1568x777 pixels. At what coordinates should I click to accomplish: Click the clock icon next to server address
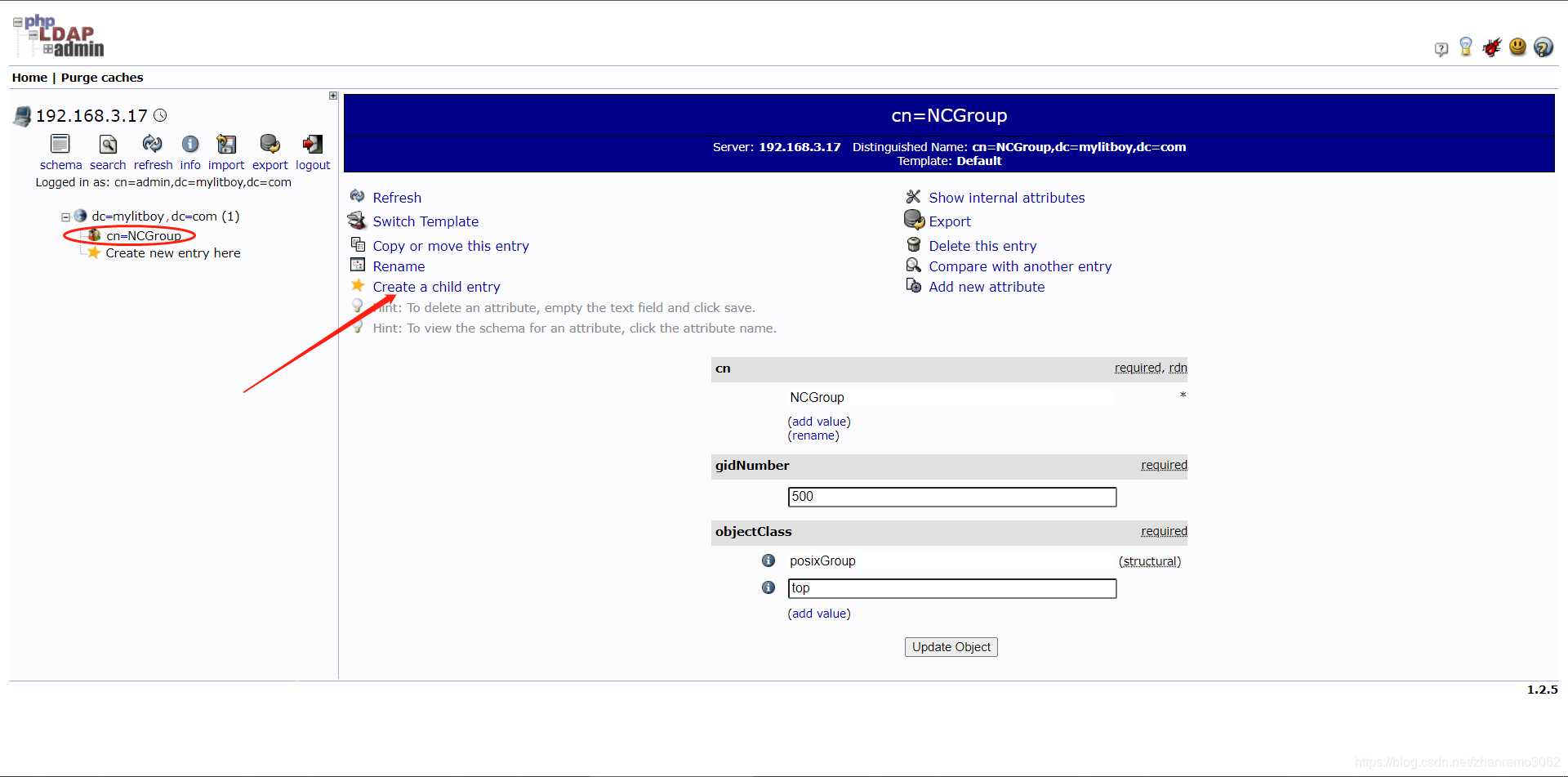click(x=160, y=115)
